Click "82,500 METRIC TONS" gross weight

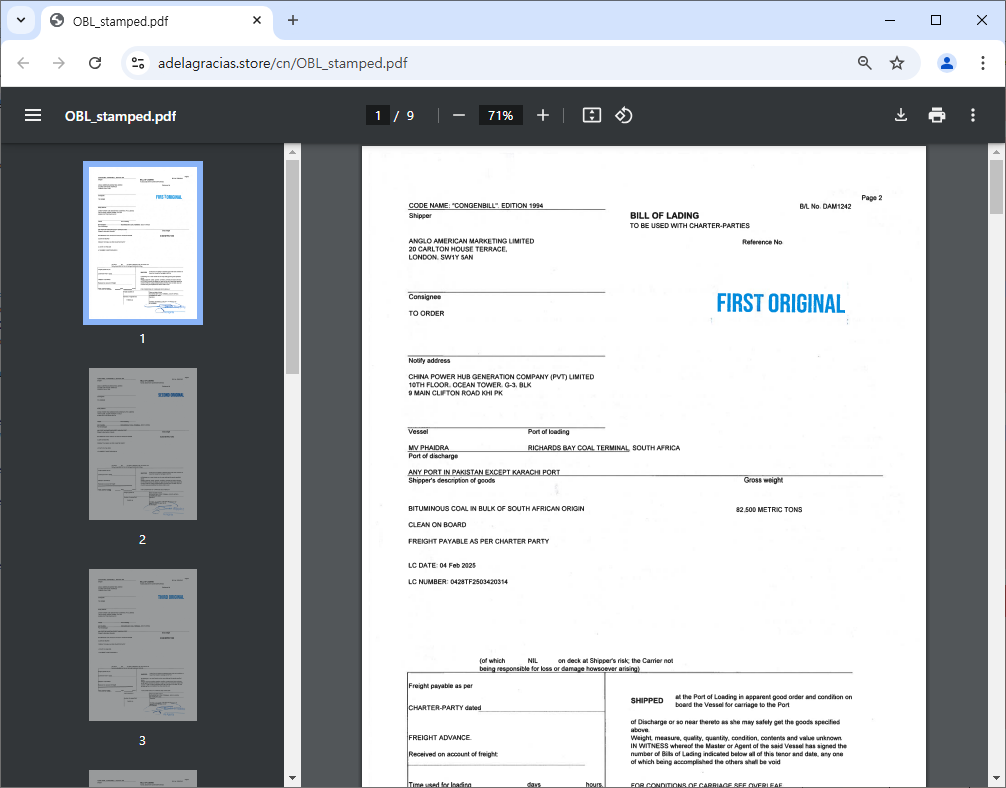(769, 510)
